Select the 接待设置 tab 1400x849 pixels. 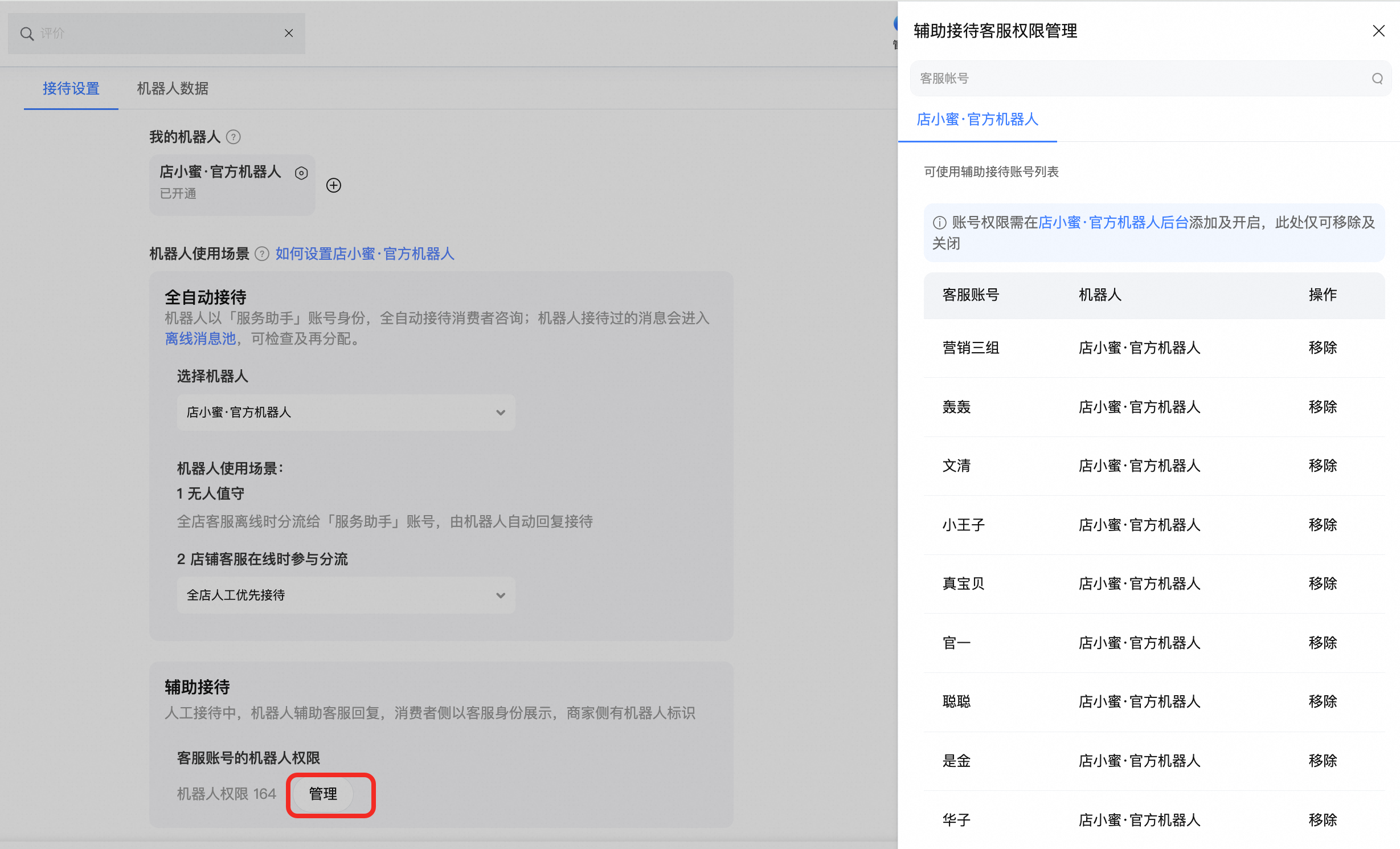click(x=71, y=89)
